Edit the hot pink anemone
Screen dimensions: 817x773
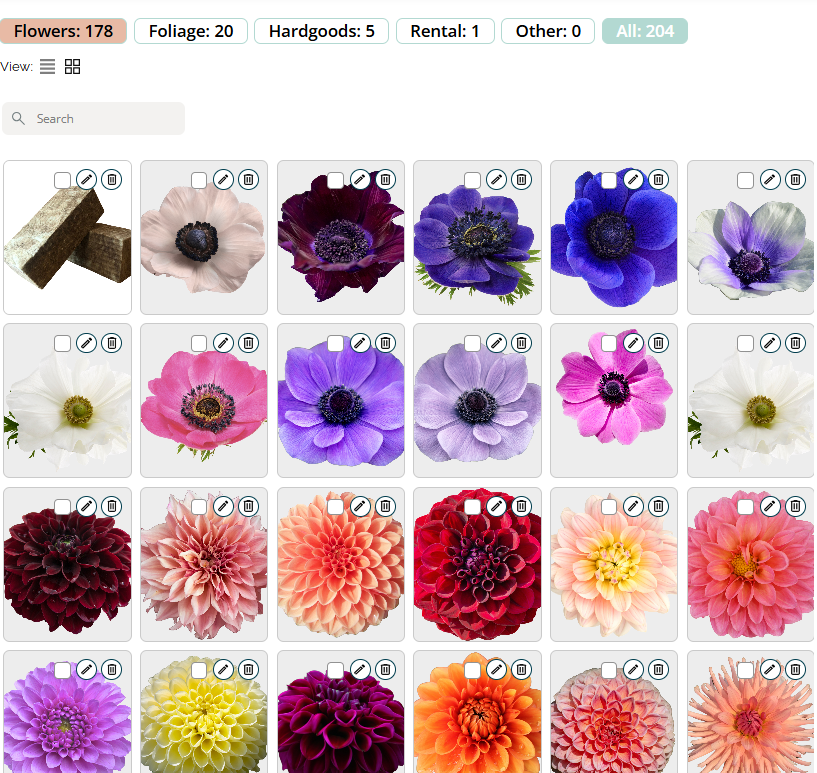coord(223,343)
